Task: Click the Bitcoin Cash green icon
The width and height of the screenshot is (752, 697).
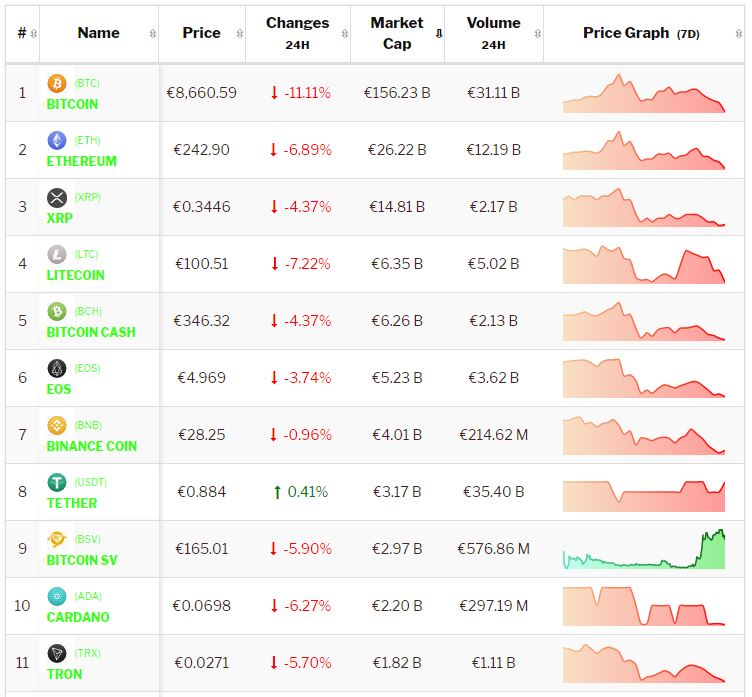Action: point(57,312)
